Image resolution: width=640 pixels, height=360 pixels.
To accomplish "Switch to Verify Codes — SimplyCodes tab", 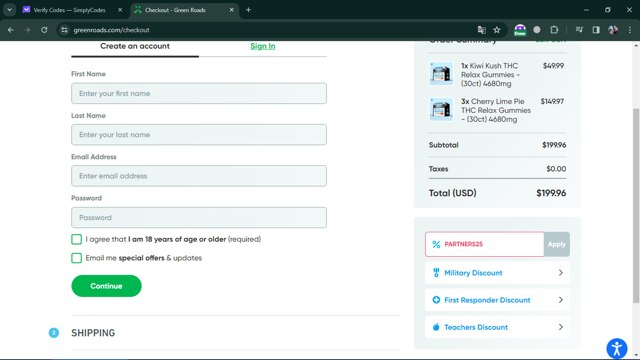I will pos(69,10).
